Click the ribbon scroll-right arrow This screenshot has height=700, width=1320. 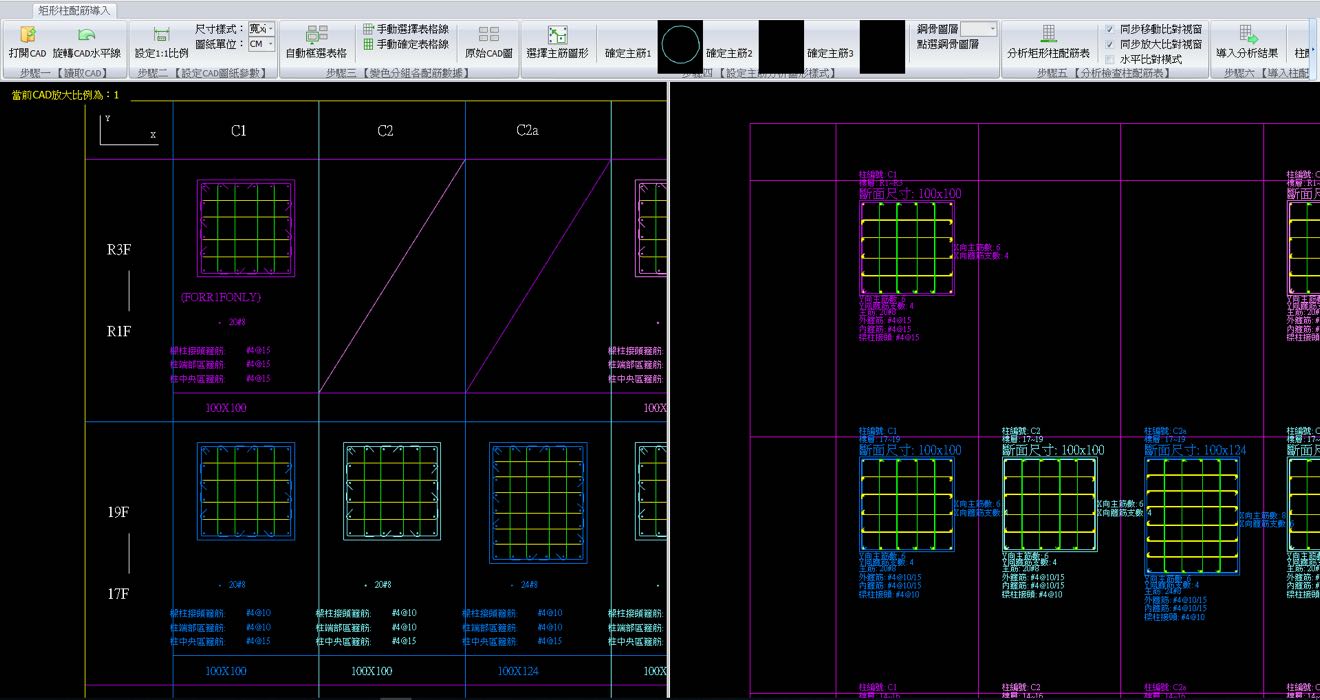[1314, 50]
